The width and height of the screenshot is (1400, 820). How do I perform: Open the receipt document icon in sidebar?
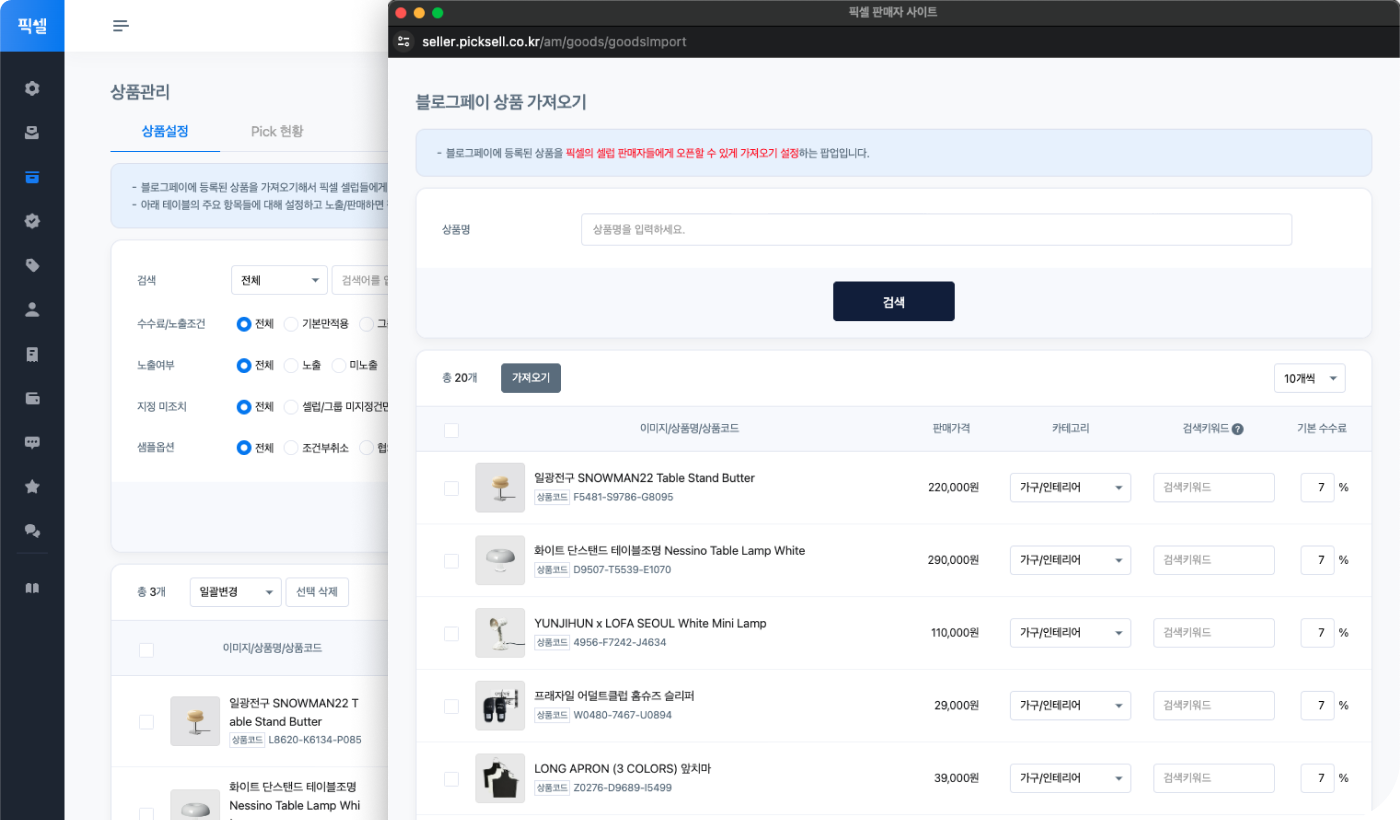click(x=32, y=354)
